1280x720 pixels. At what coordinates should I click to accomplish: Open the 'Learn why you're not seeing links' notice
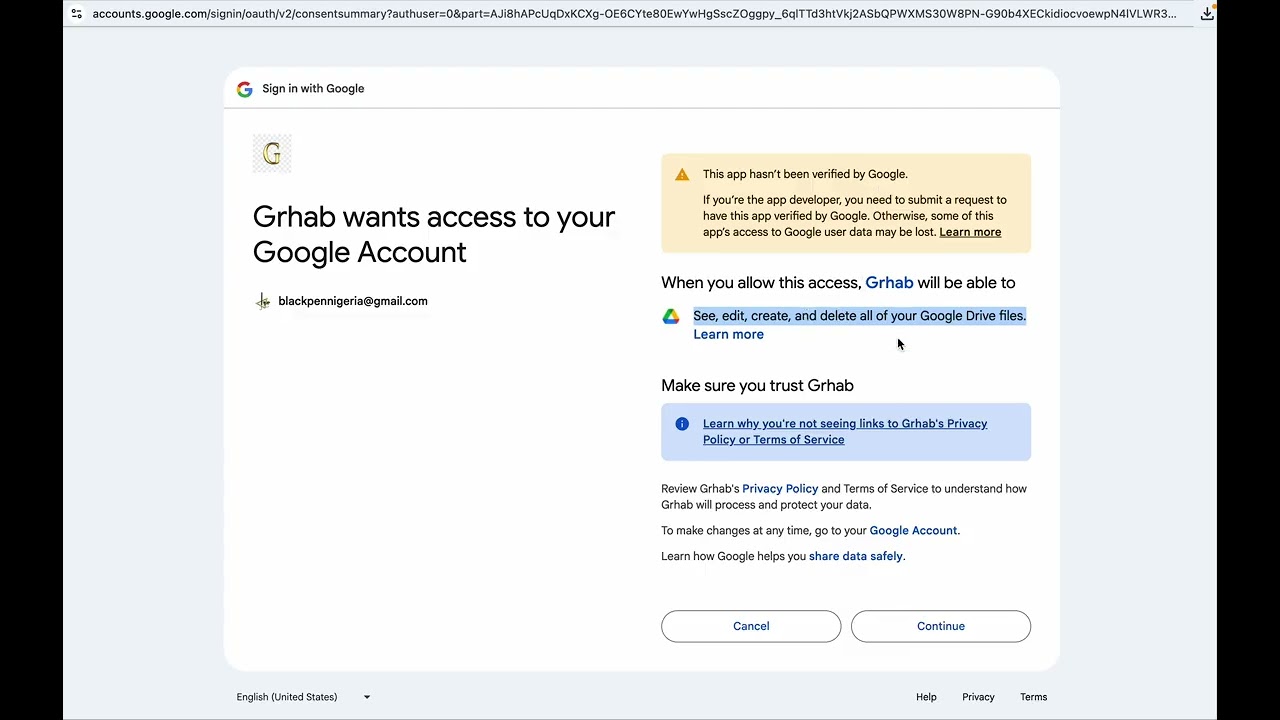coord(845,432)
